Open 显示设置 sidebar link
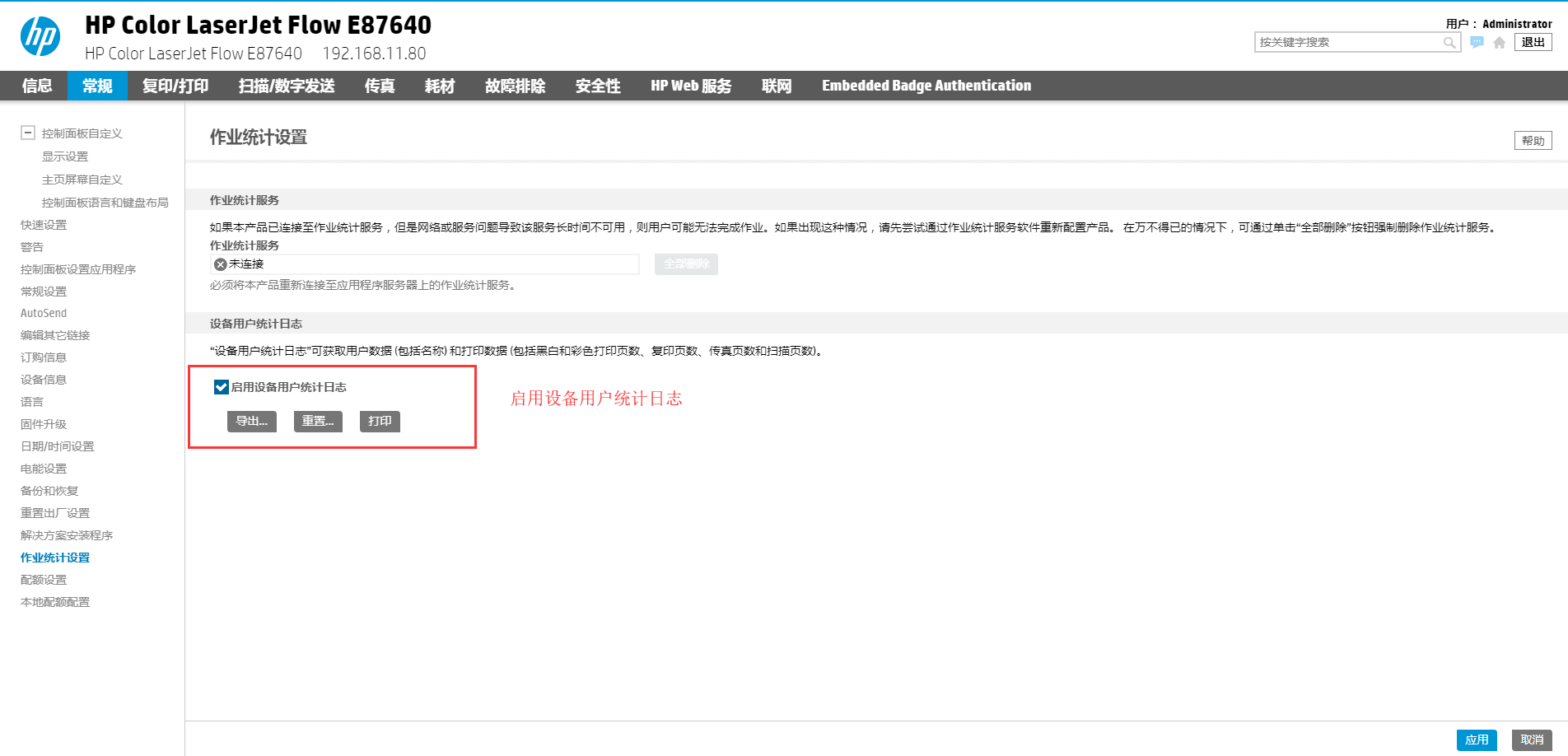The width and height of the screenshot is (1568, 756). pyautogui.click(x=65, y=156)
